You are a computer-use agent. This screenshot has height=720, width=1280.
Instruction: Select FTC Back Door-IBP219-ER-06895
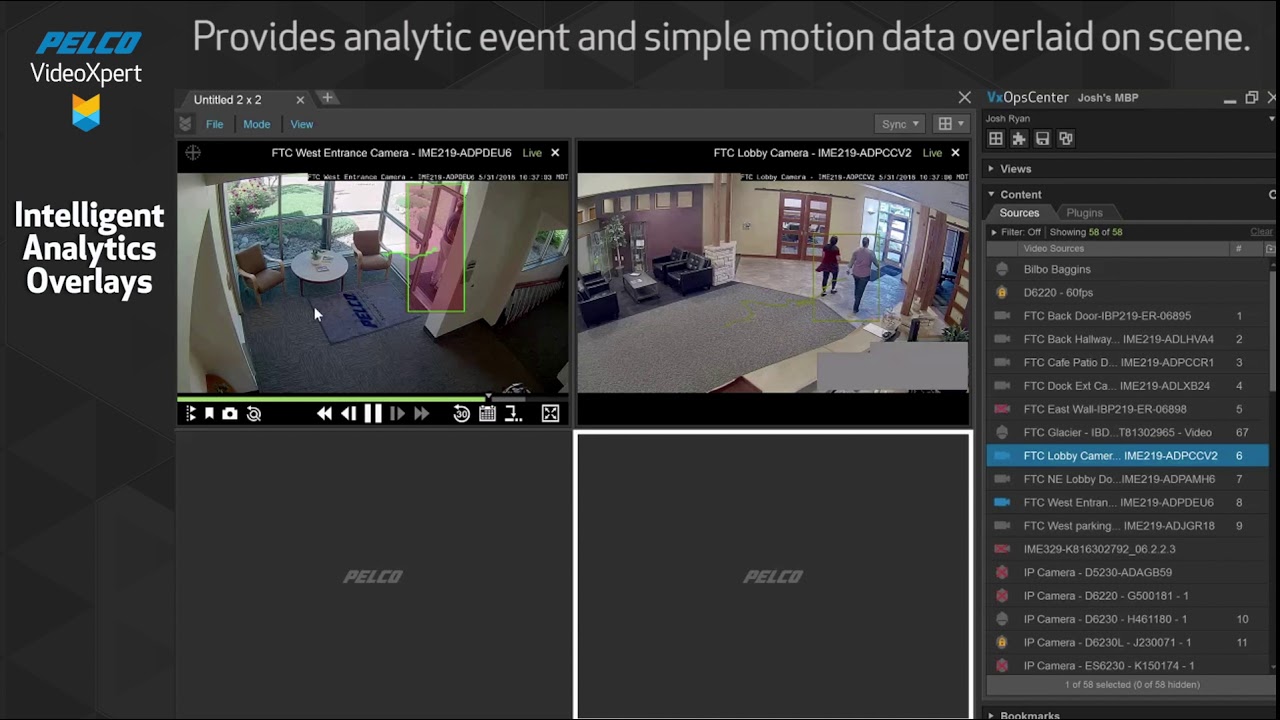point(1127,316)
